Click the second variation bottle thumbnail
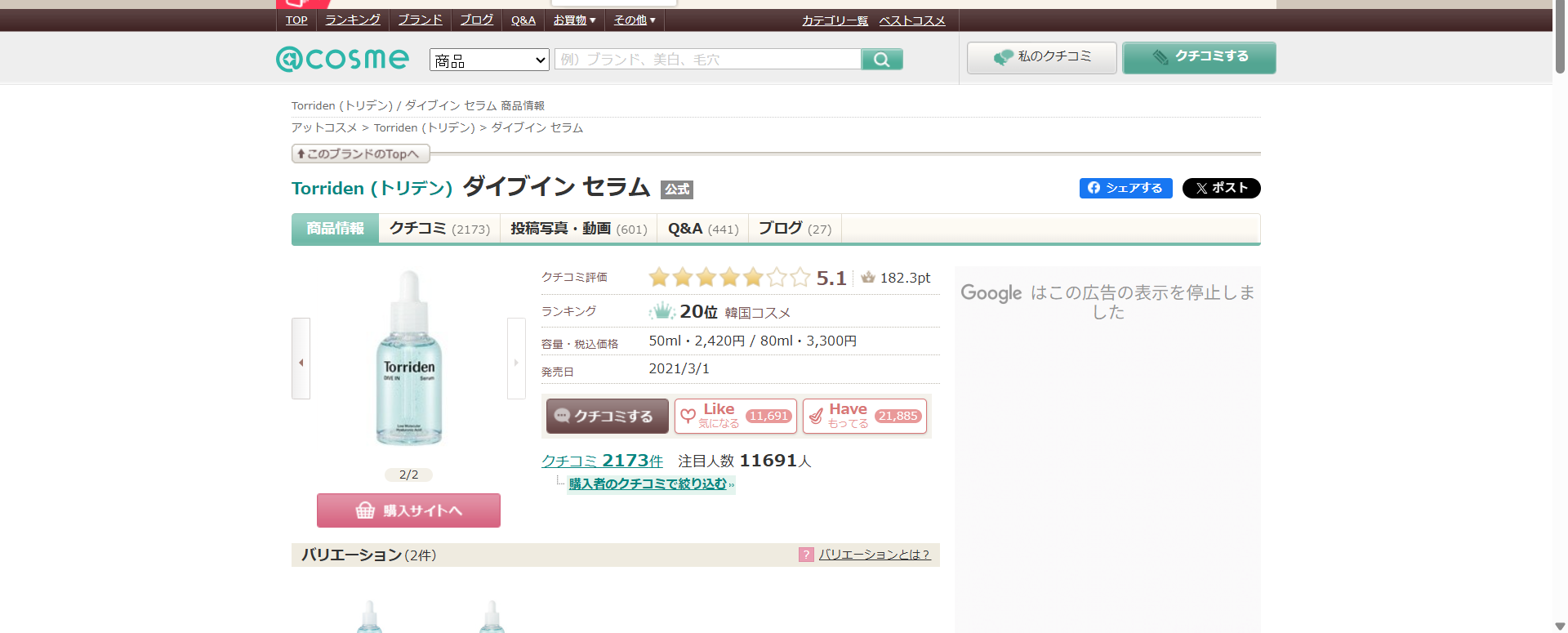The height and width of the screenshot is (633, 1568). (x=492, y=617)
